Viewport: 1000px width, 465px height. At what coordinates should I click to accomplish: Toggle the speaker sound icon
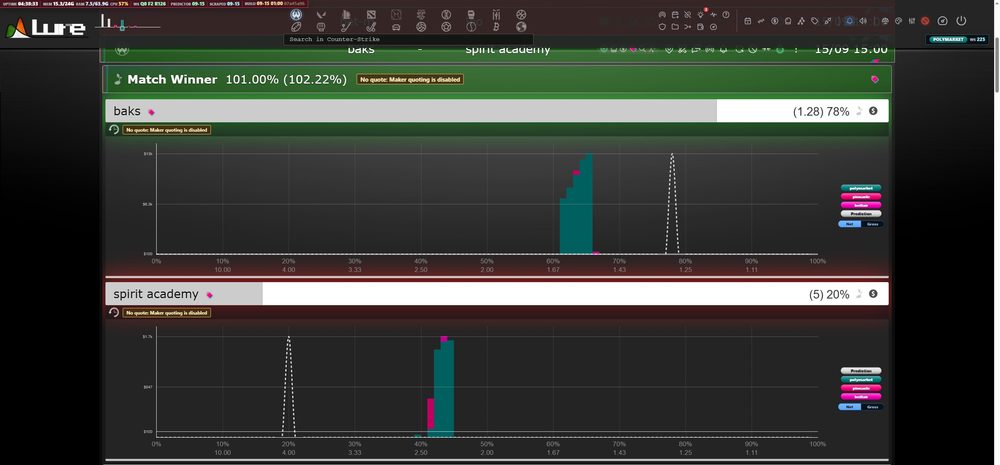[x=863, y=21]
